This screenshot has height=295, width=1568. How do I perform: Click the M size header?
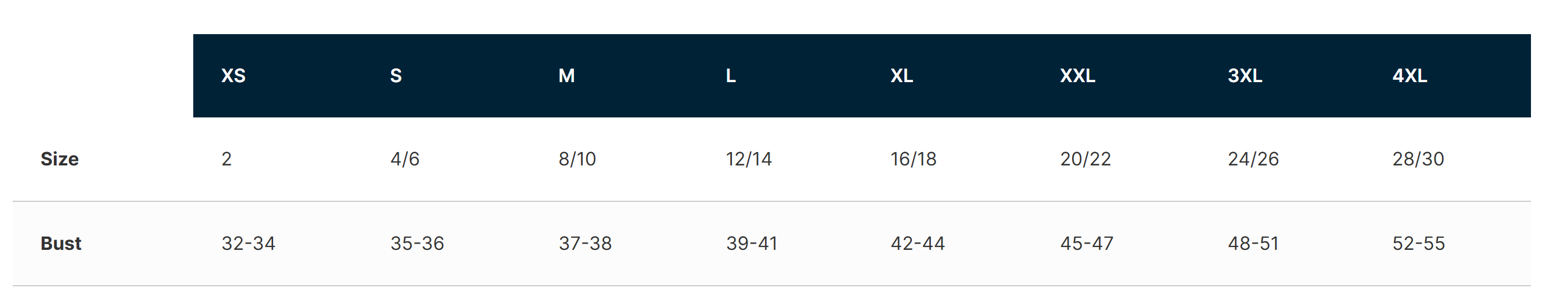[x=566, y=76]
